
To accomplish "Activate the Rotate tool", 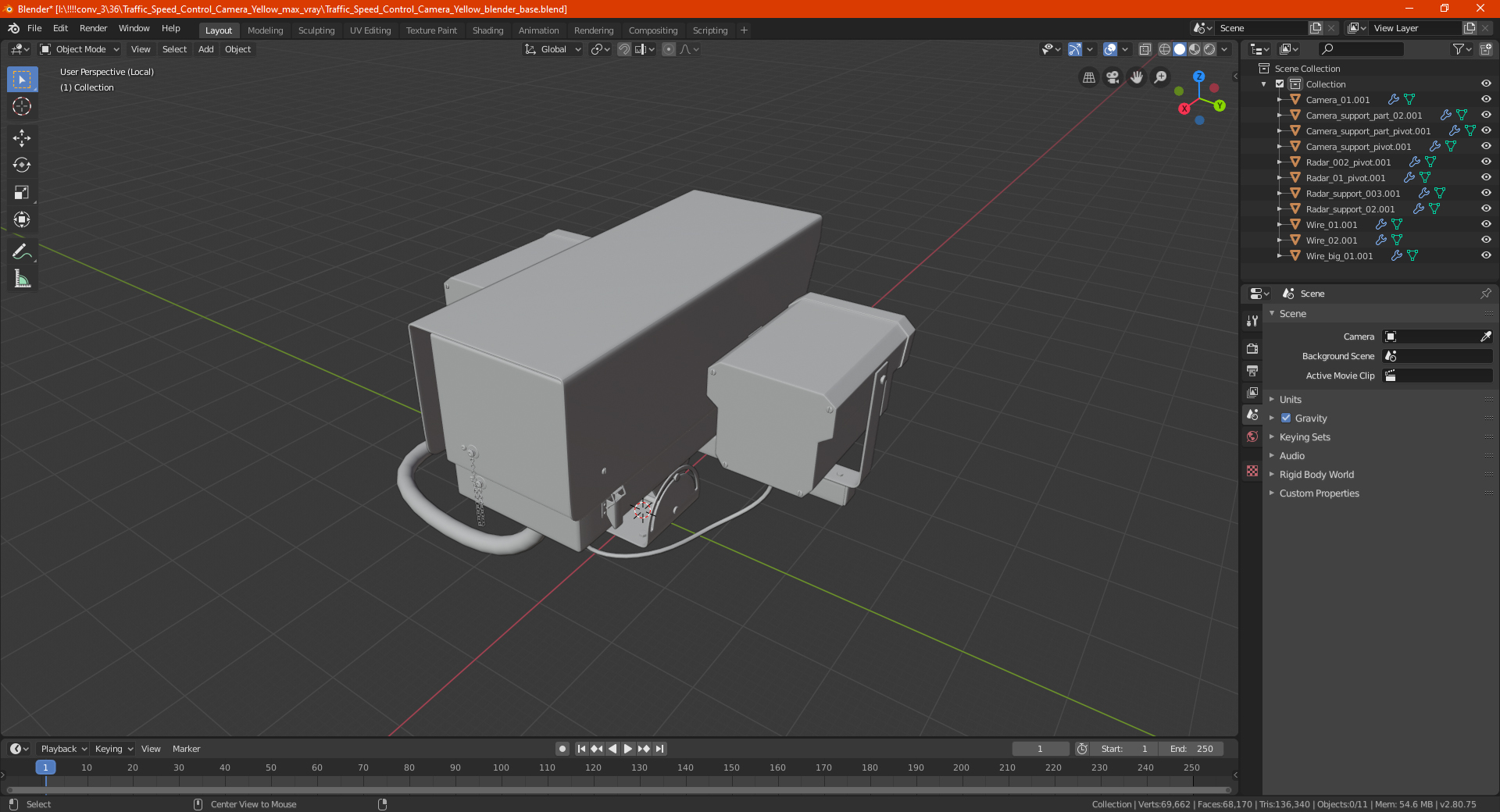I will [22, 165].
